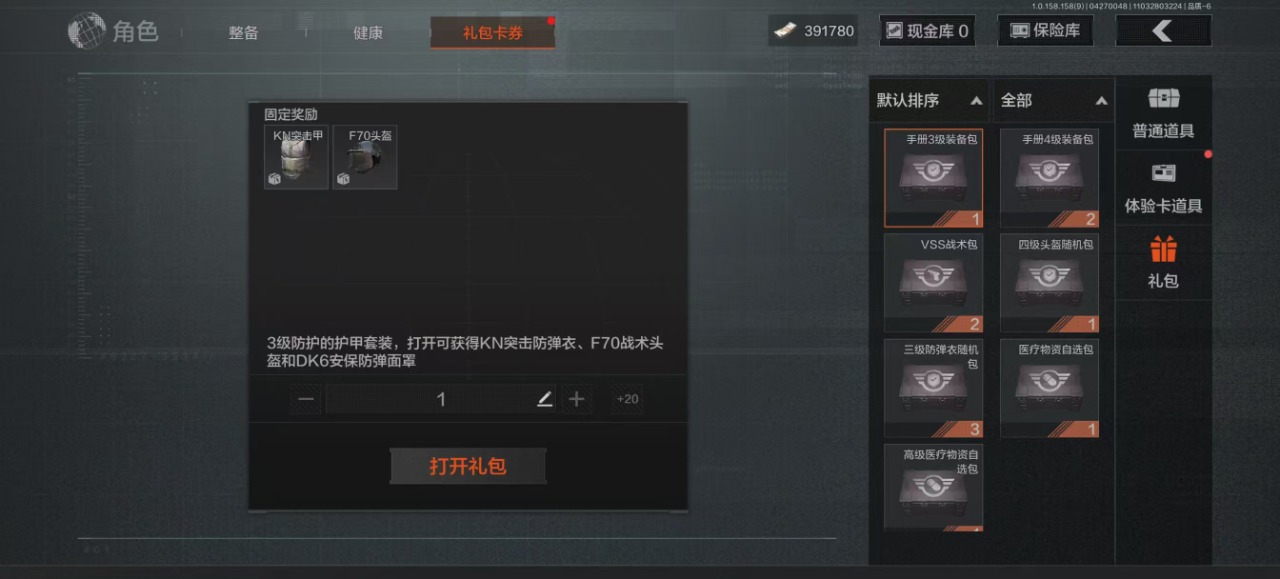Viewport: 1280px width, 579px height.
Task: View the F70头盔 reward item
Action: pyautogui.click(x=365, y=157)
